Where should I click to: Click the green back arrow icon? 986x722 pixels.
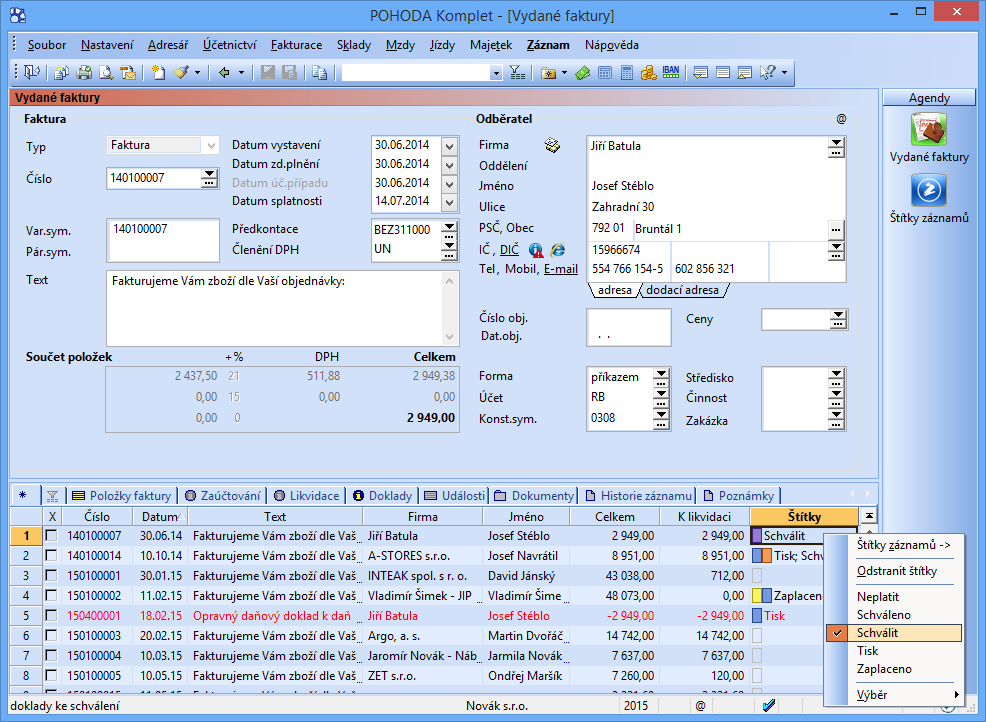coord(224,73)
